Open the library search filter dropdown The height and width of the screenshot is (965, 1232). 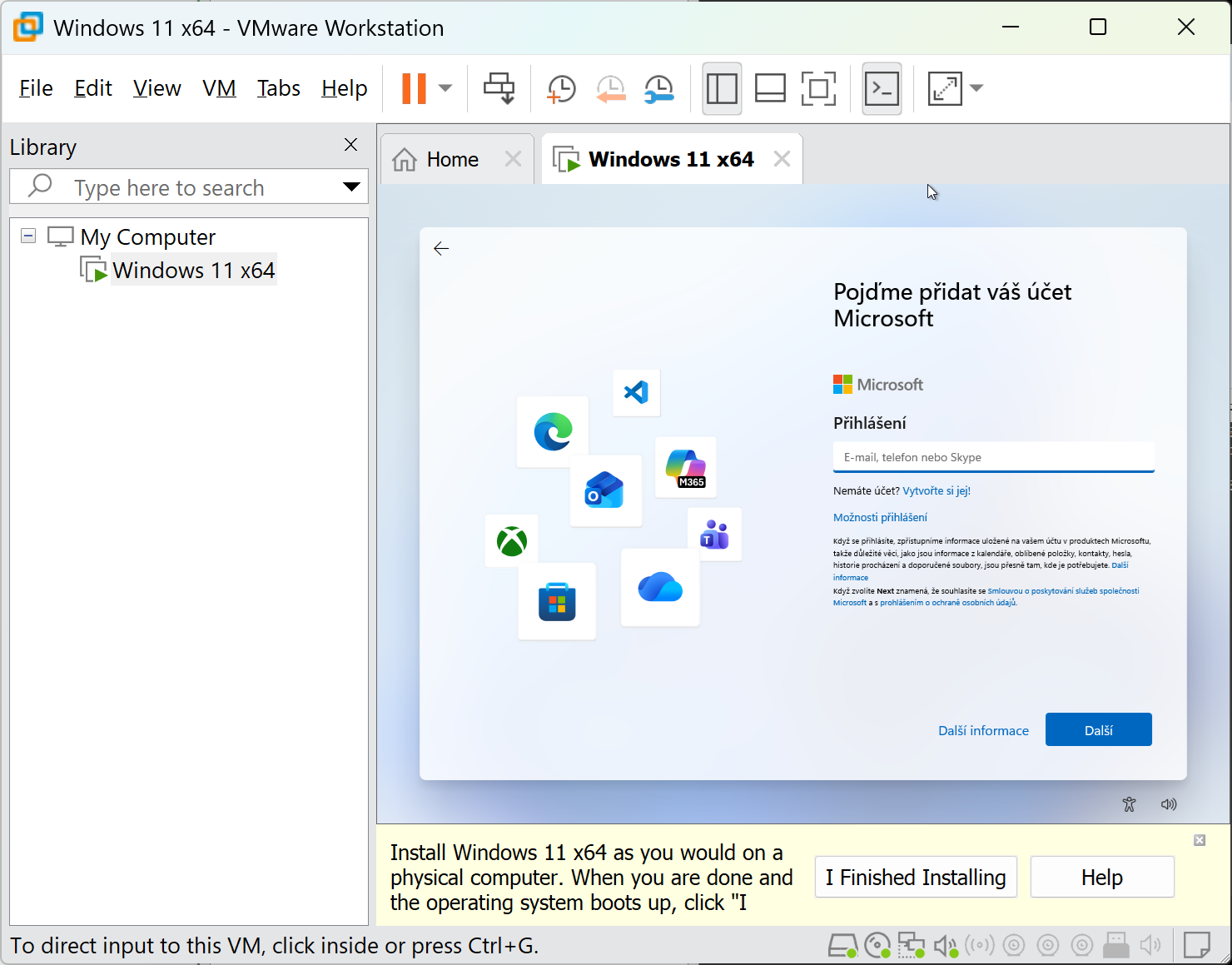(x=352, y=187)
